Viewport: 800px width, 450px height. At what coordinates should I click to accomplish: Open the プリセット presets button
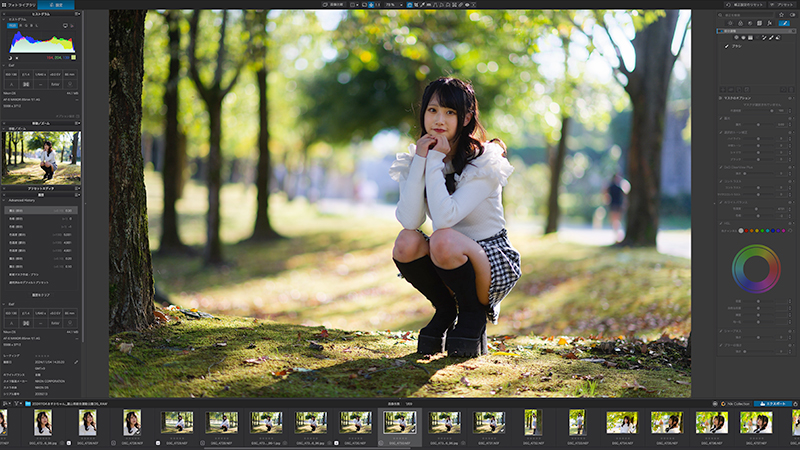[782, 5]
